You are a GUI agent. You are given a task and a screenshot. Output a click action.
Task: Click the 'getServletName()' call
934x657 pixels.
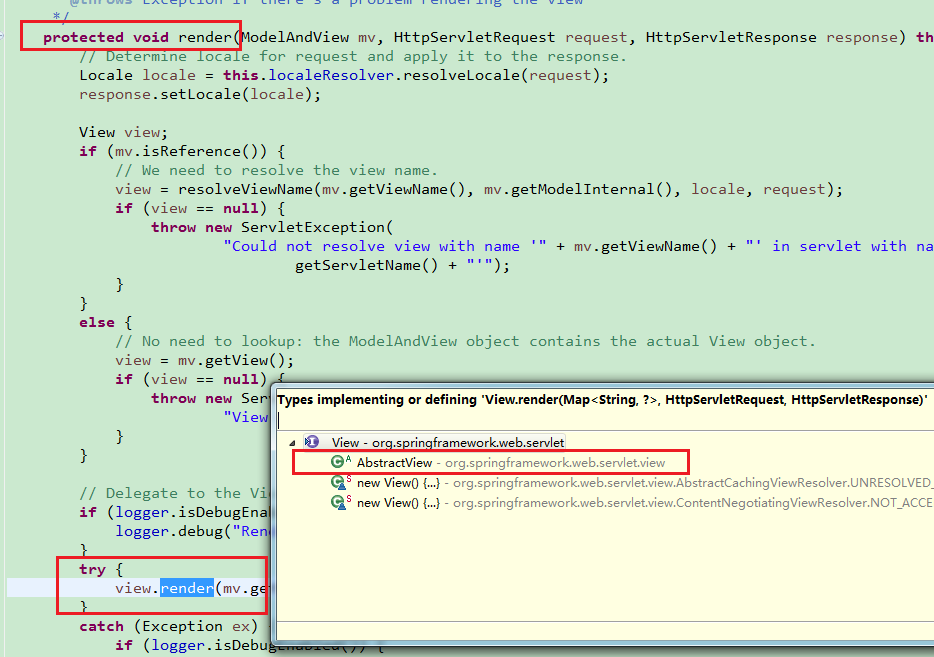pos(366,266)
